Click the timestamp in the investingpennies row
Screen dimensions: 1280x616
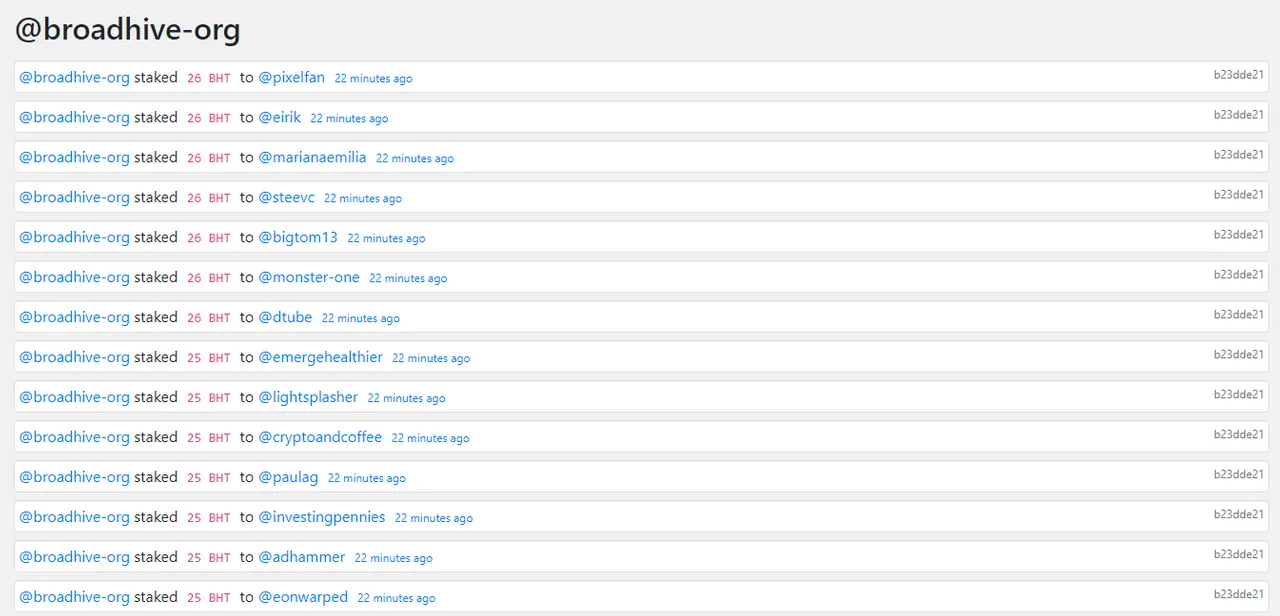coord(434,518)
